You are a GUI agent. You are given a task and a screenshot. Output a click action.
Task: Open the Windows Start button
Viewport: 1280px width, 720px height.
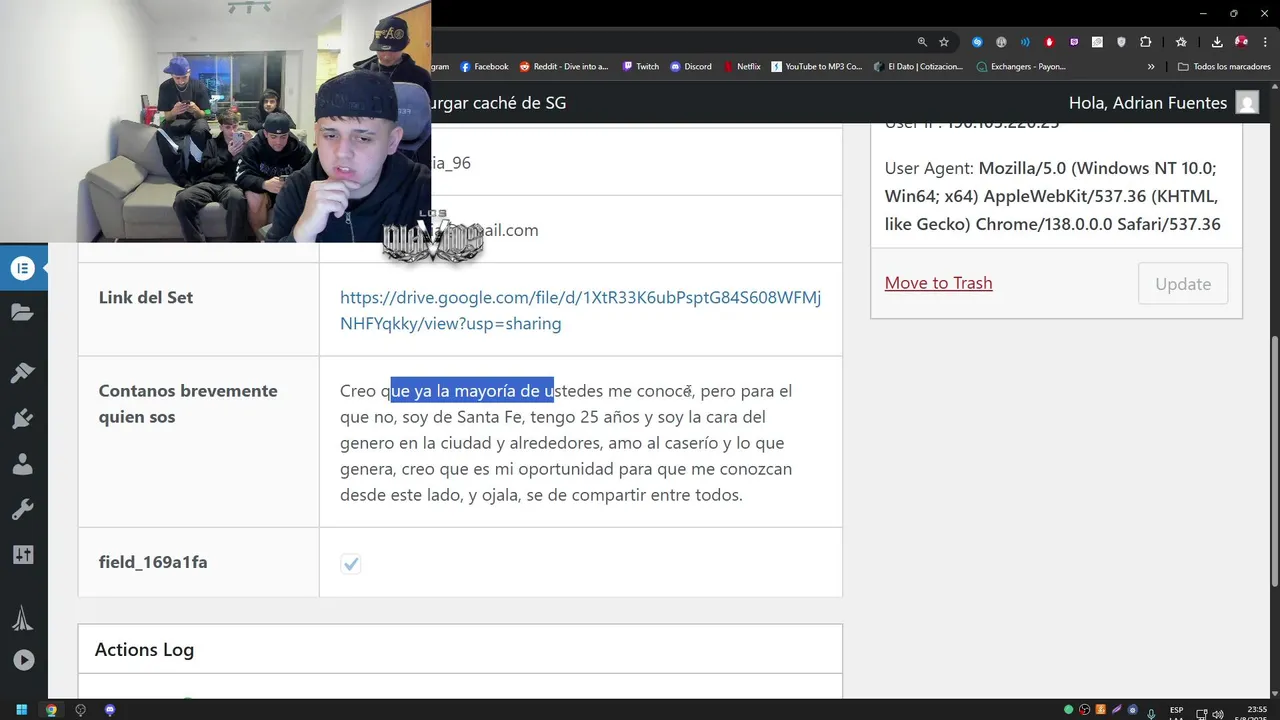pyautogui.click(x=21, y=710)
